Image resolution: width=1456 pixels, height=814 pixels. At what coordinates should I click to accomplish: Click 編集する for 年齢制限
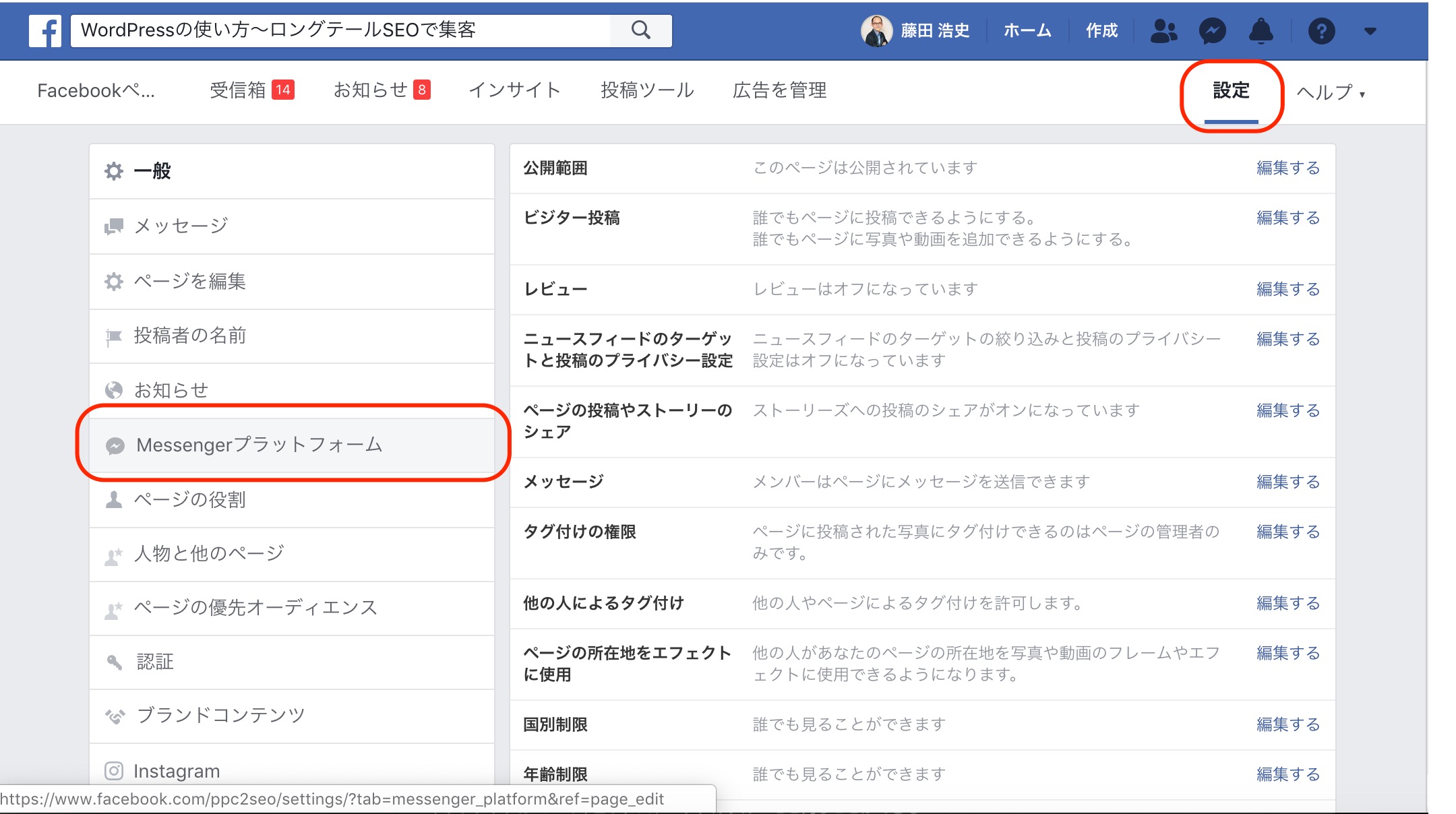(x=1288, y=774)
